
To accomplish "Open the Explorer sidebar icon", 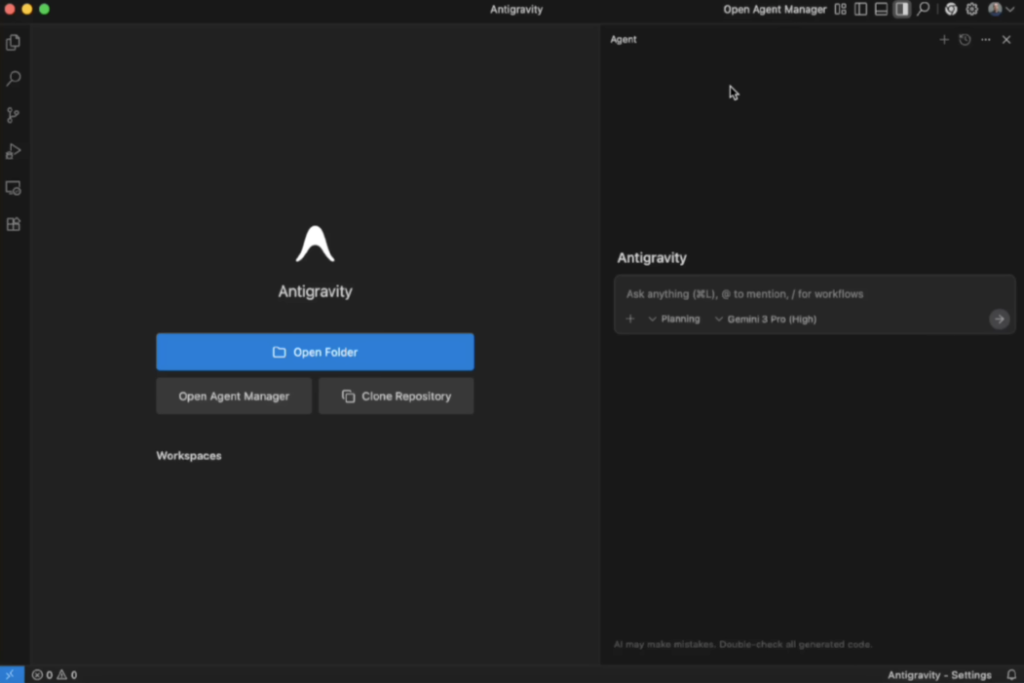I will [x=13, y=42].
